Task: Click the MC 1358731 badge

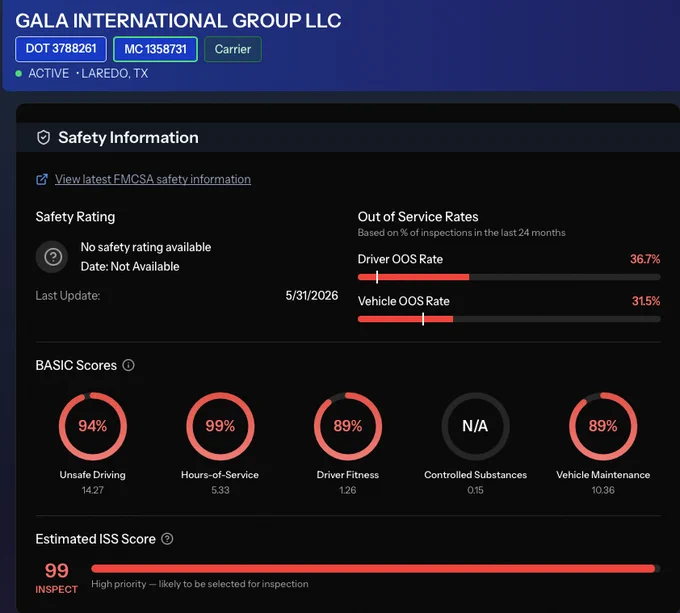Action: click(155, 49)
